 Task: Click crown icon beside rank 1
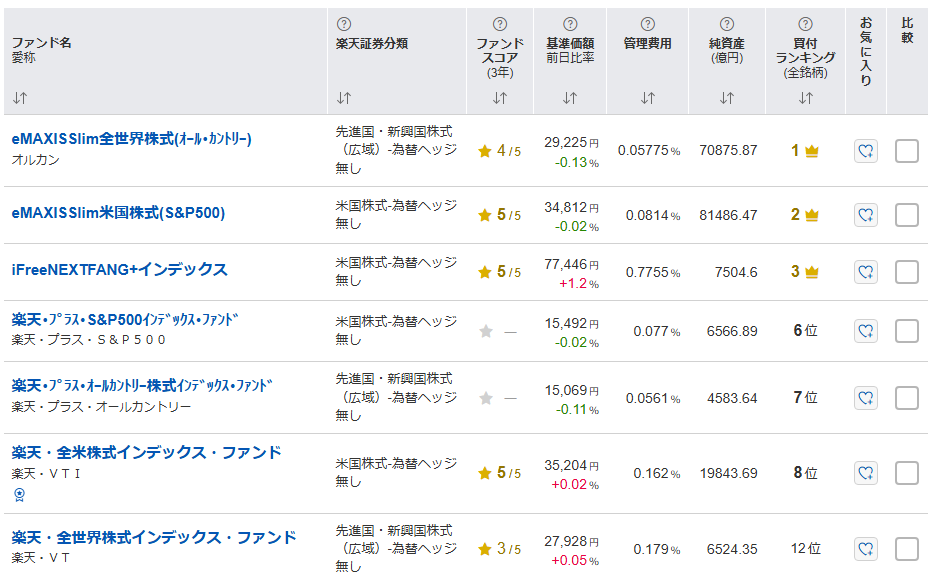pos(812,151)
